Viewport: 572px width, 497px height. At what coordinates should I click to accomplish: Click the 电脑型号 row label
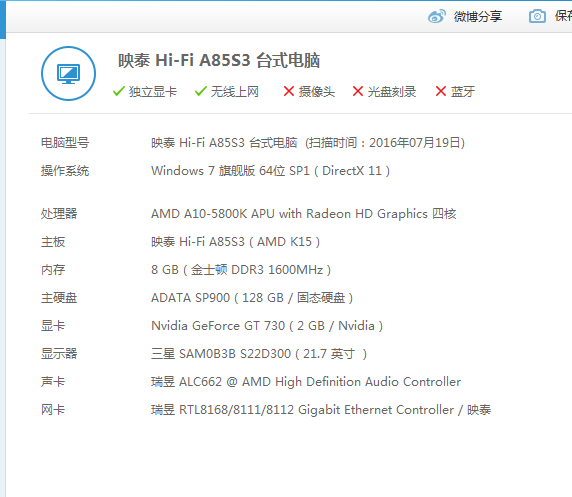tap(65, 142)
